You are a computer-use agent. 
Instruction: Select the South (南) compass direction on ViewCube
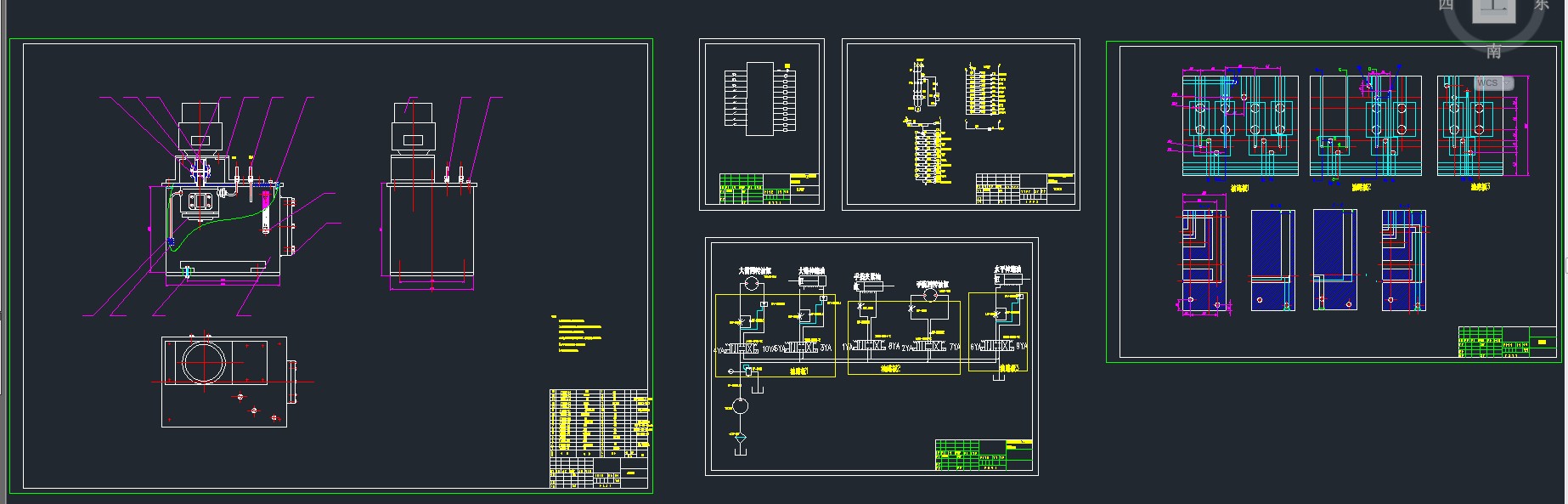(x=1493, y=51)
